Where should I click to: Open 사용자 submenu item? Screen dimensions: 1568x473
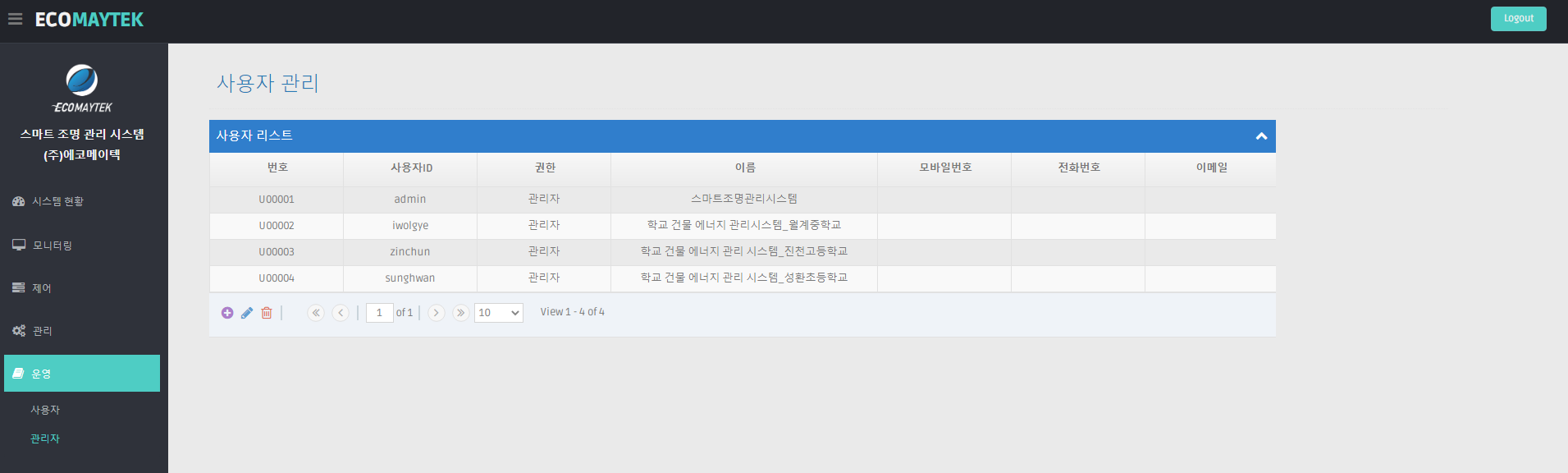tap(45, 410)
